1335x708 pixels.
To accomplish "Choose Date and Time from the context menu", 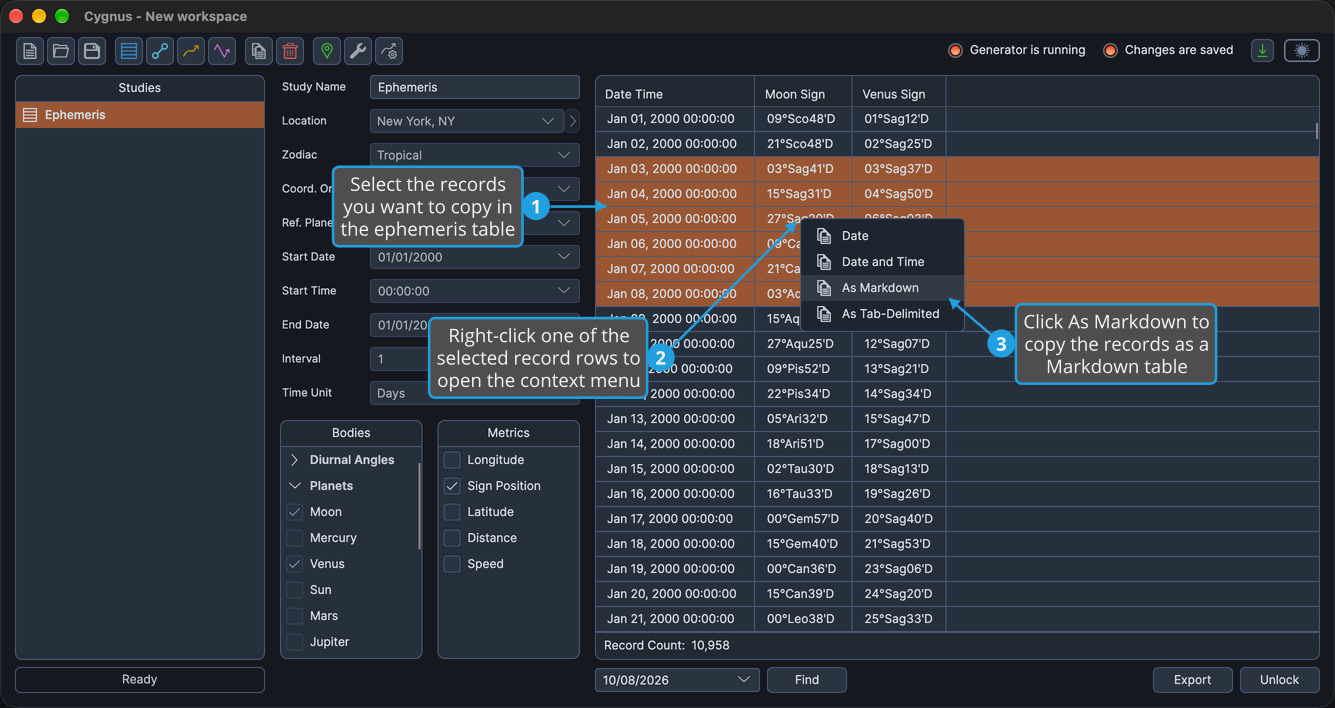I will pyautogui.click(x=882, y=262).
